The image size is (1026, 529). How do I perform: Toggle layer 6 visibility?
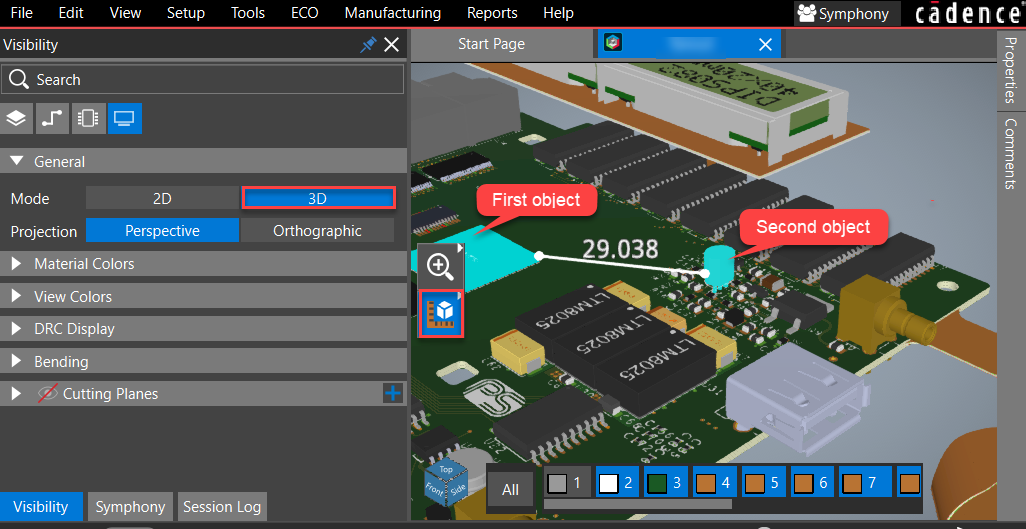click(813, 483)
